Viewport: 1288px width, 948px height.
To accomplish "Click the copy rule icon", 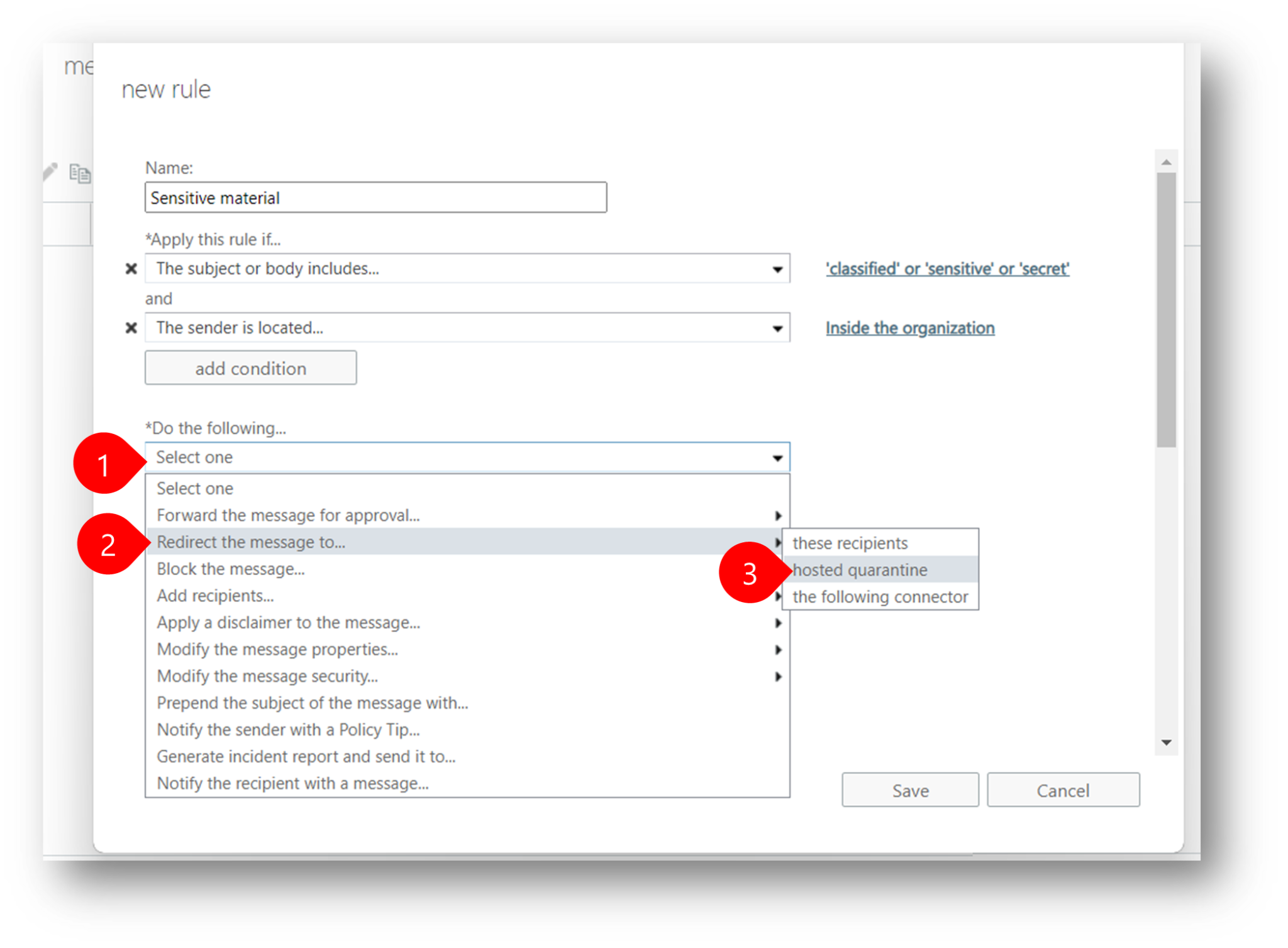I will click(x=81, y=174).
